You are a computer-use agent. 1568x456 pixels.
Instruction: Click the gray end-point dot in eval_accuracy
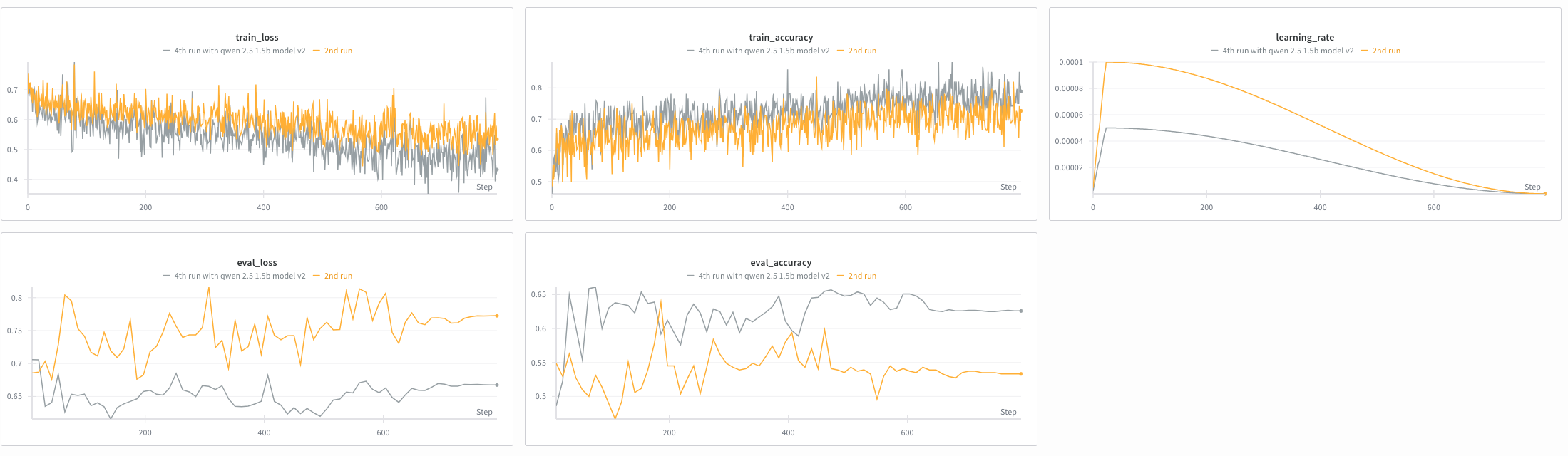tap(1021, 311)
